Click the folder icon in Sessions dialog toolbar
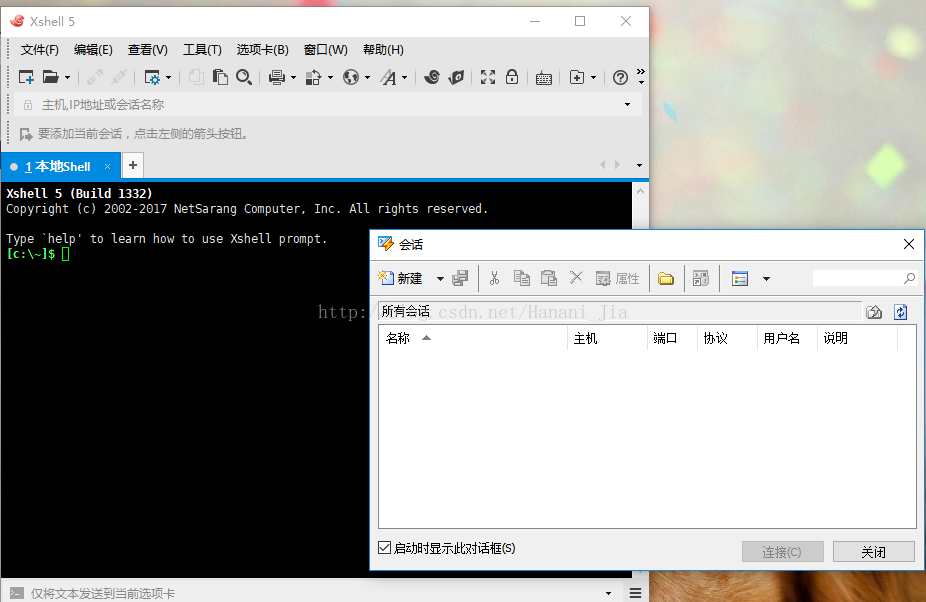The width and height of the screenshot is (926, 602). click(666, 278)
